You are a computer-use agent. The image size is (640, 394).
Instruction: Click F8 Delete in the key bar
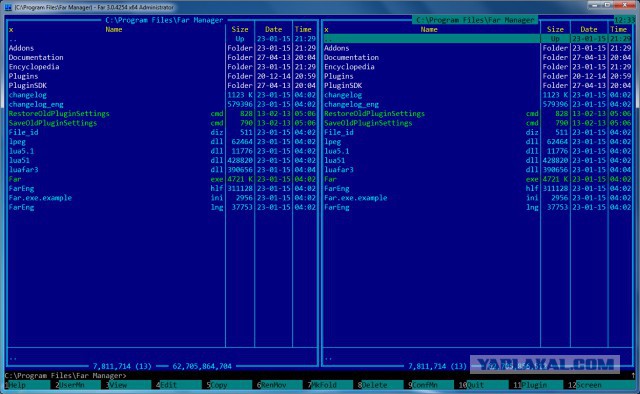coord(380,385)
